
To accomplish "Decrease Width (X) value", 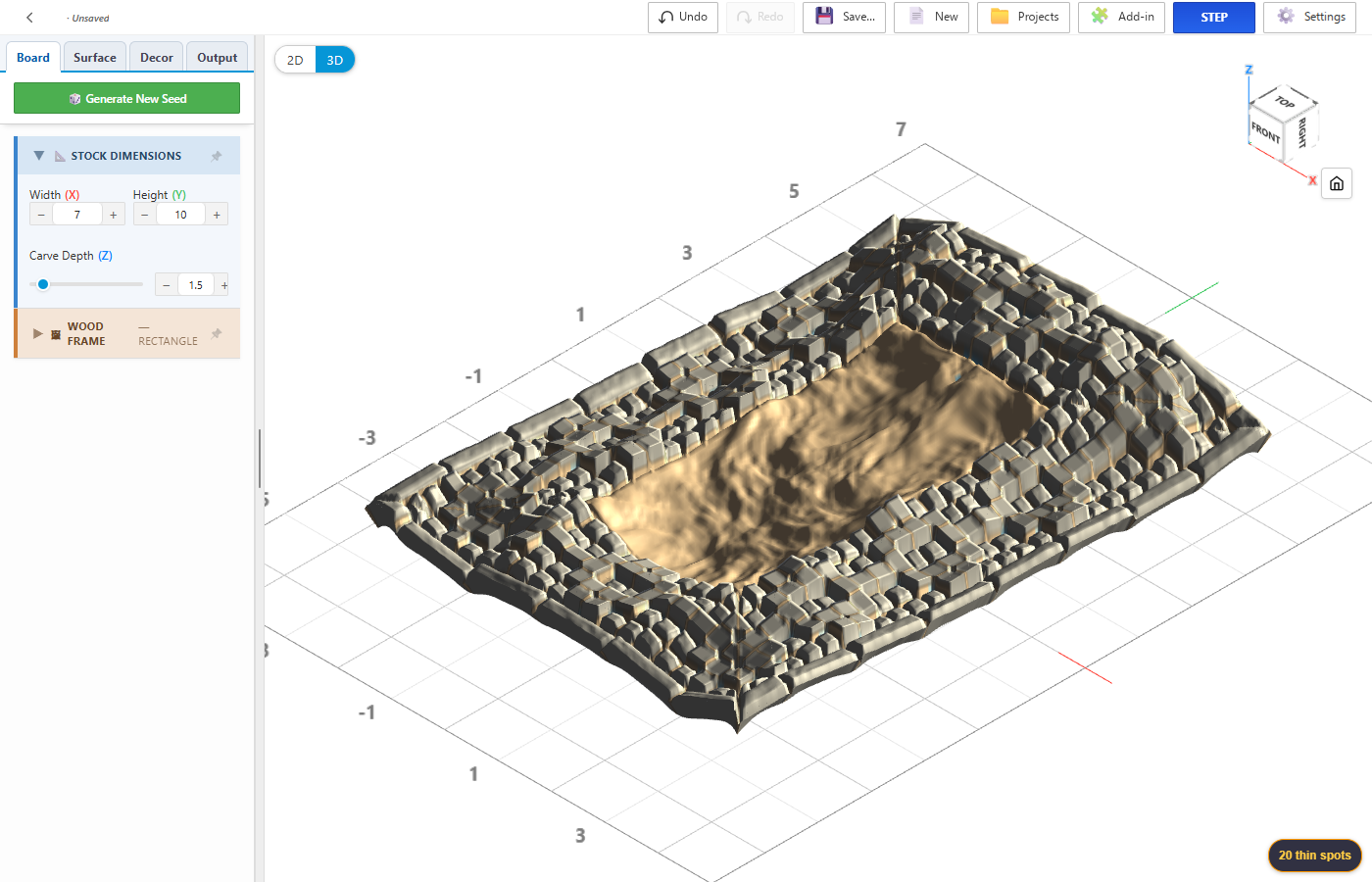I will point(41,215).
